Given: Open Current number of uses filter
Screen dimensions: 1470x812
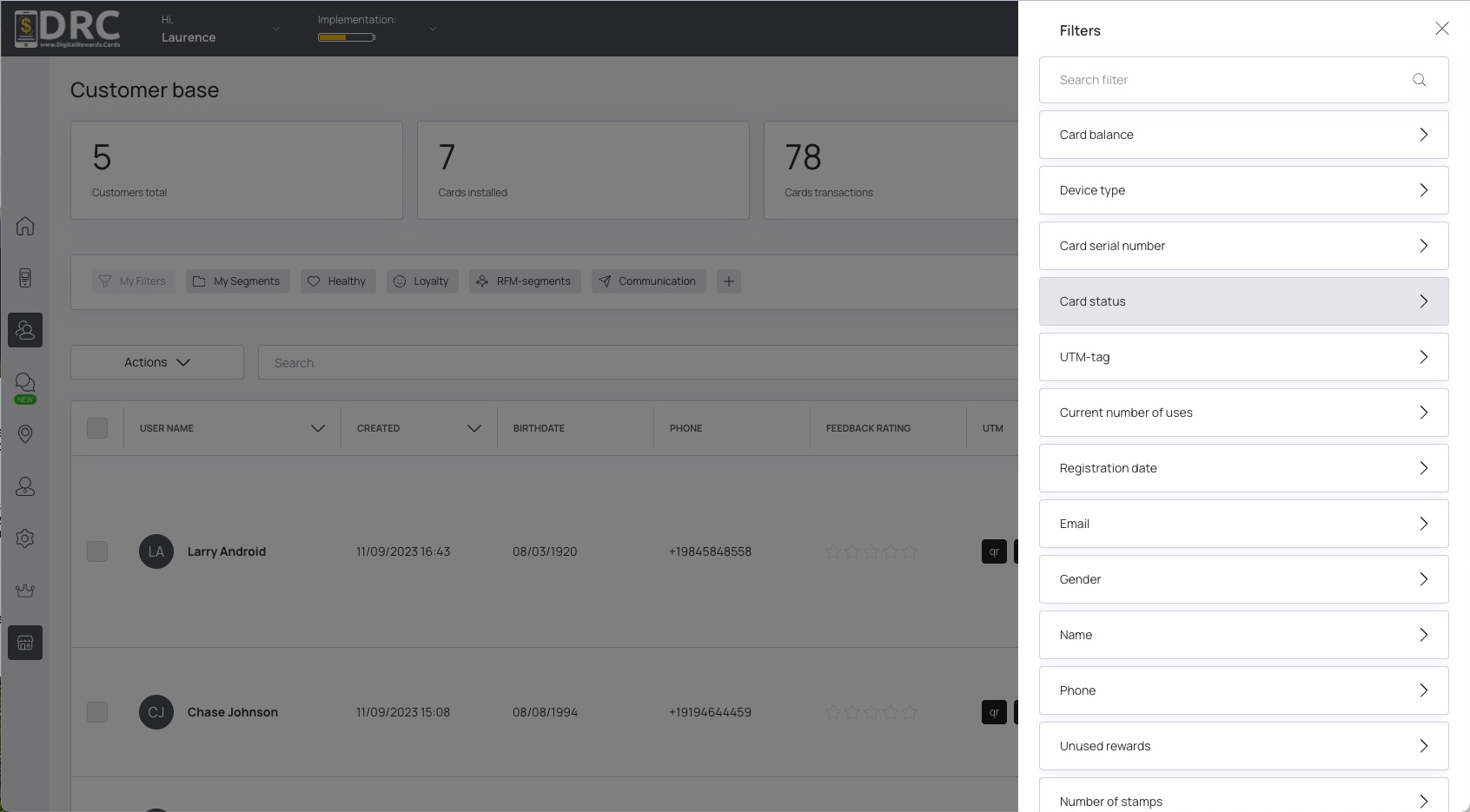Looking at the screenshot, I should pyautogui.click(x=1243, y=413).
